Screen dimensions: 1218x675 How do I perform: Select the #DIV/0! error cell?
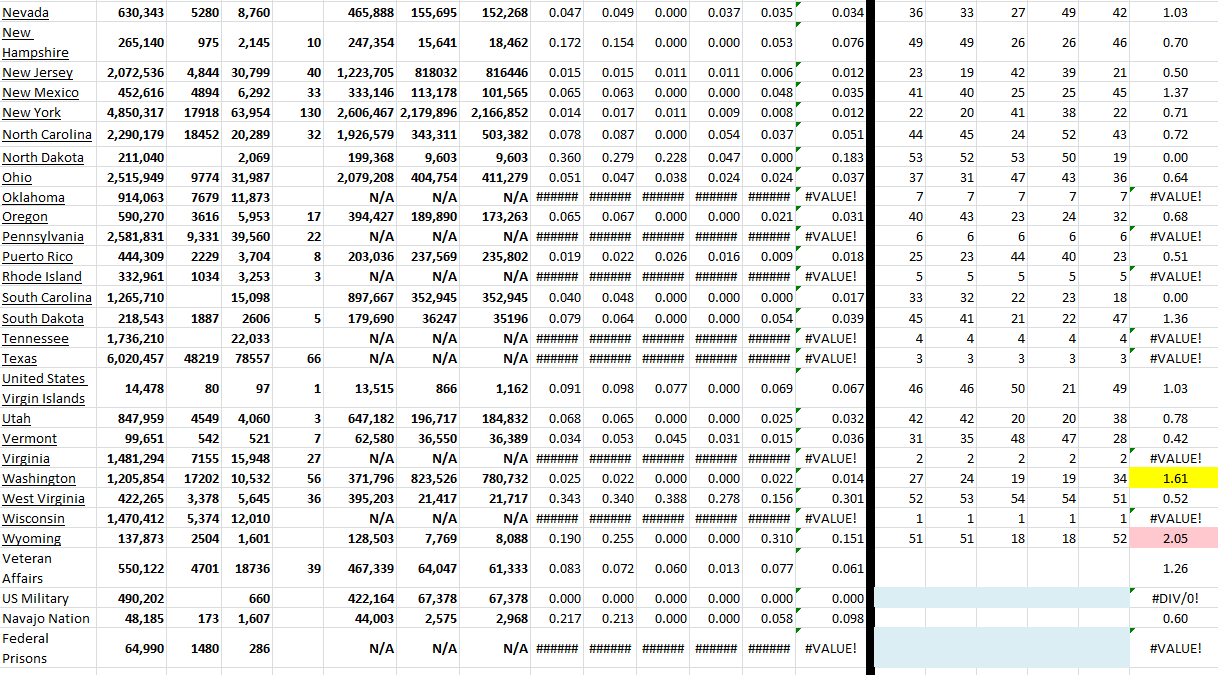(x=1175, y=598)
